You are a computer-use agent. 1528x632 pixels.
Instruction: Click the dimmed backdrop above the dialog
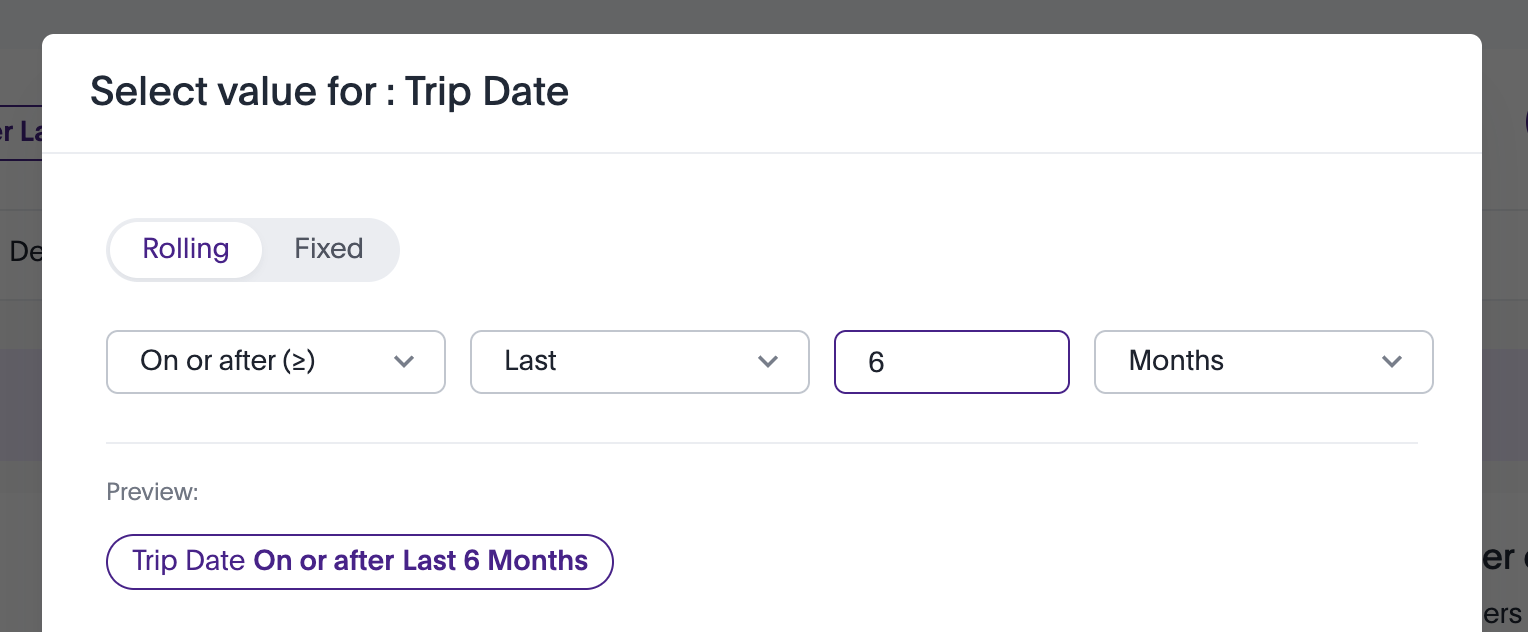760,16
